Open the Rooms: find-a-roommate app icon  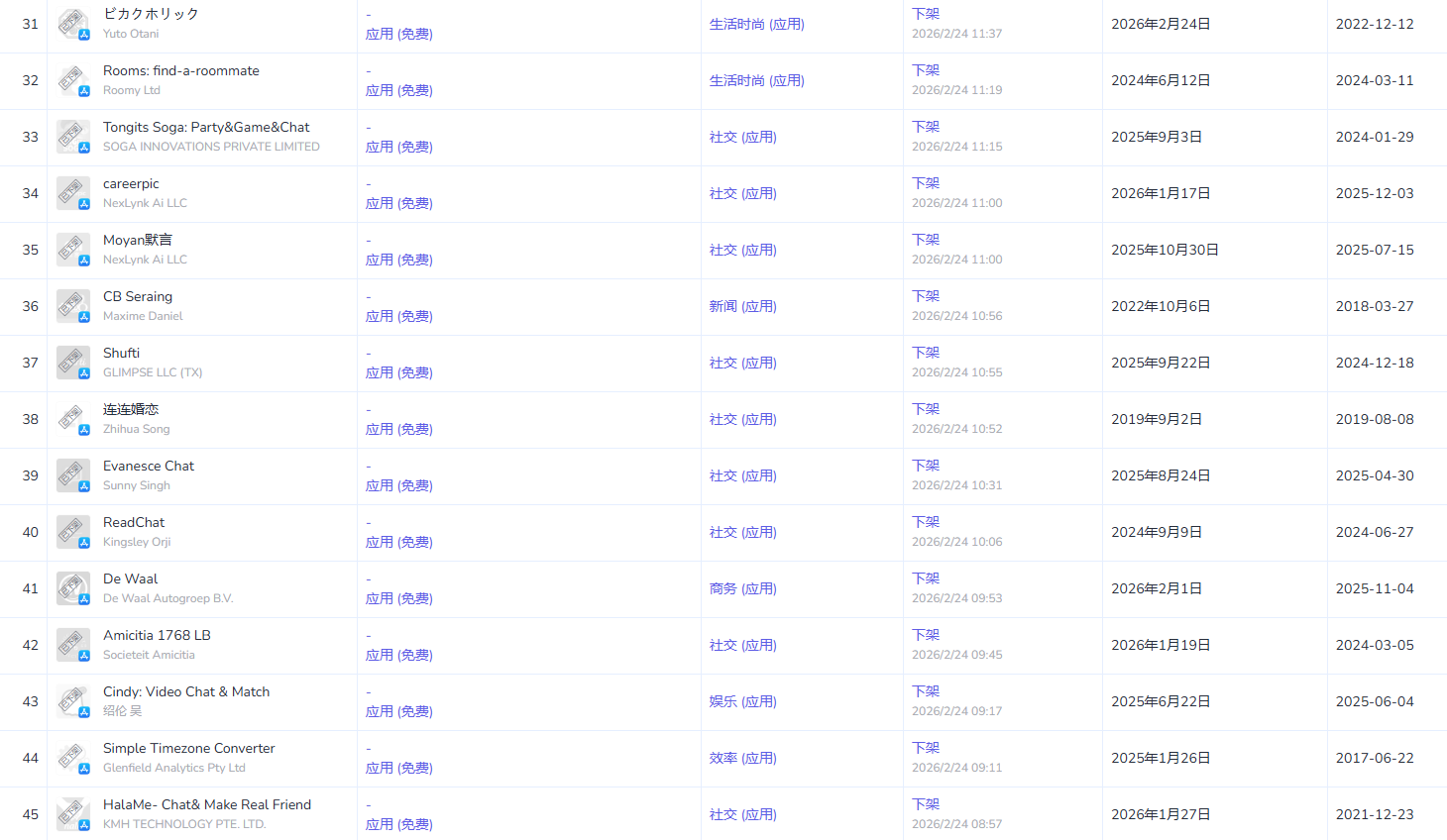click(73, 80)
